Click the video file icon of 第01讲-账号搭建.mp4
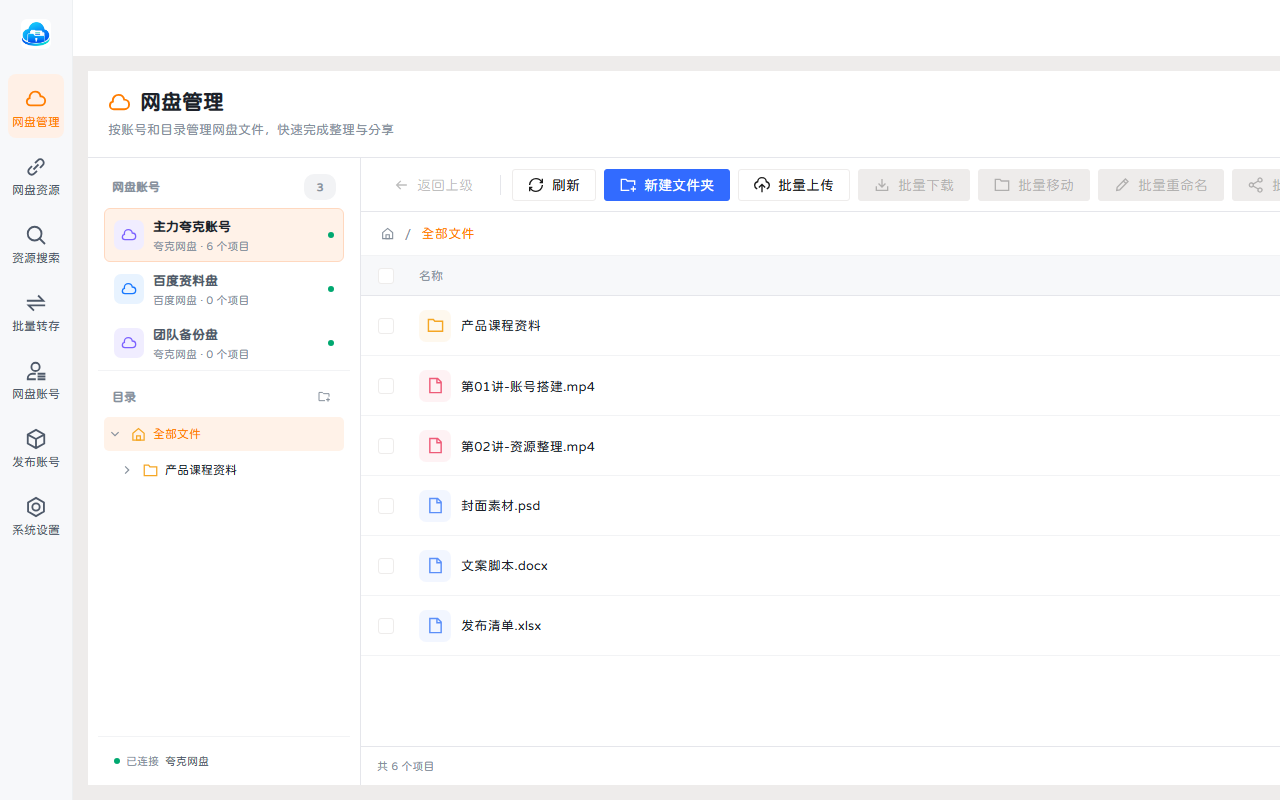 click(x=435, y=386)
